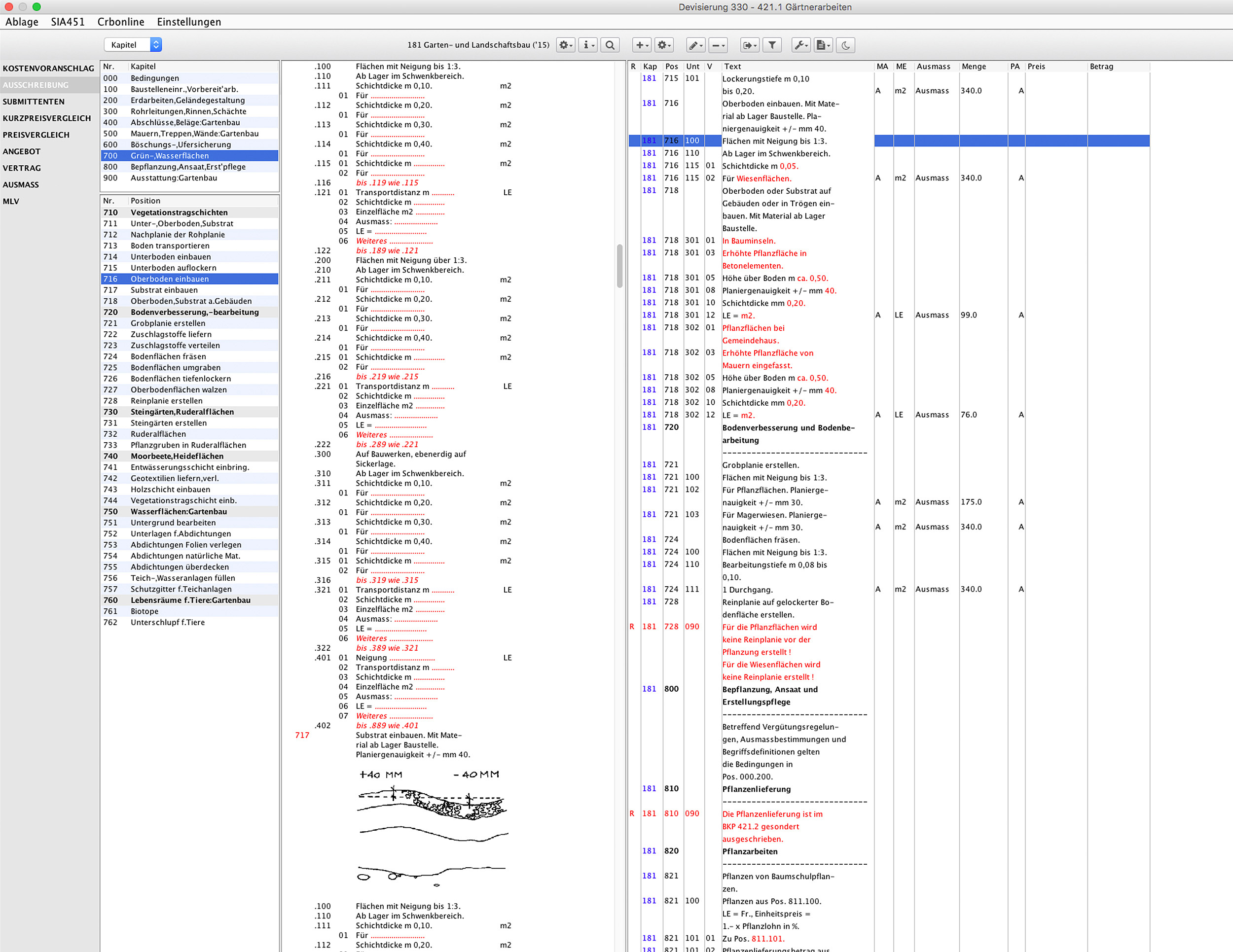Click Menge value 175.0
The width and height of the screenshot is (1233, 952).
click(971, 502)
